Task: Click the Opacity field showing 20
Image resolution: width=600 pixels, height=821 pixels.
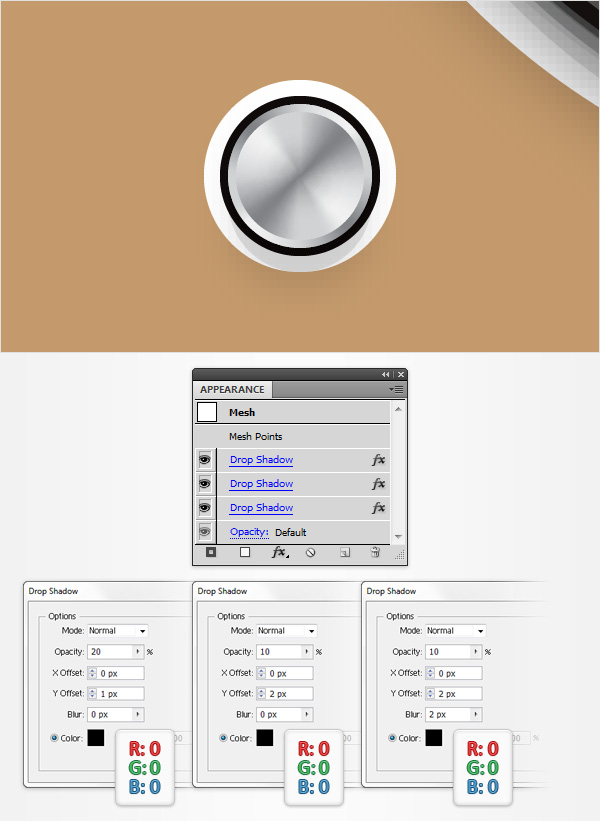Action: 109,652
